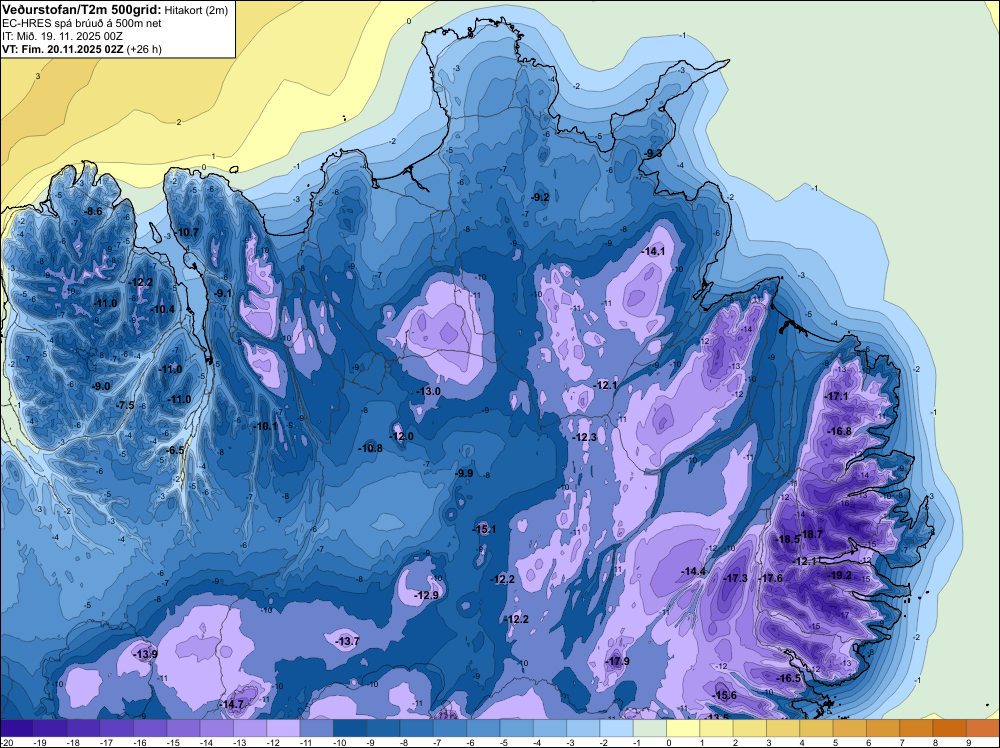Viewport: 1000px width, 748px height.
Task: Click the -14.7 temperature value
Action: (x=232, y=705)
